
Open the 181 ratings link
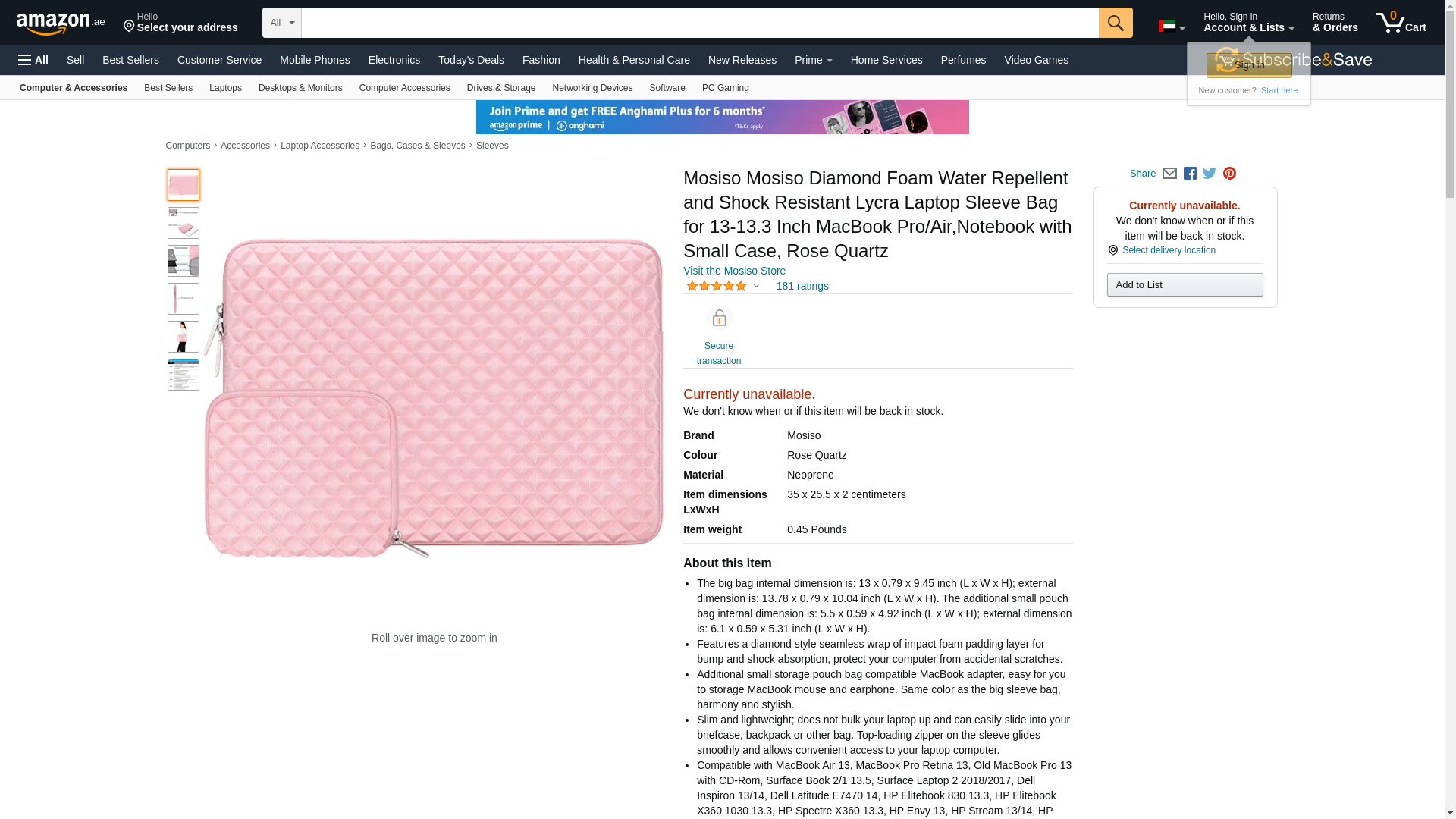[802, 286]
